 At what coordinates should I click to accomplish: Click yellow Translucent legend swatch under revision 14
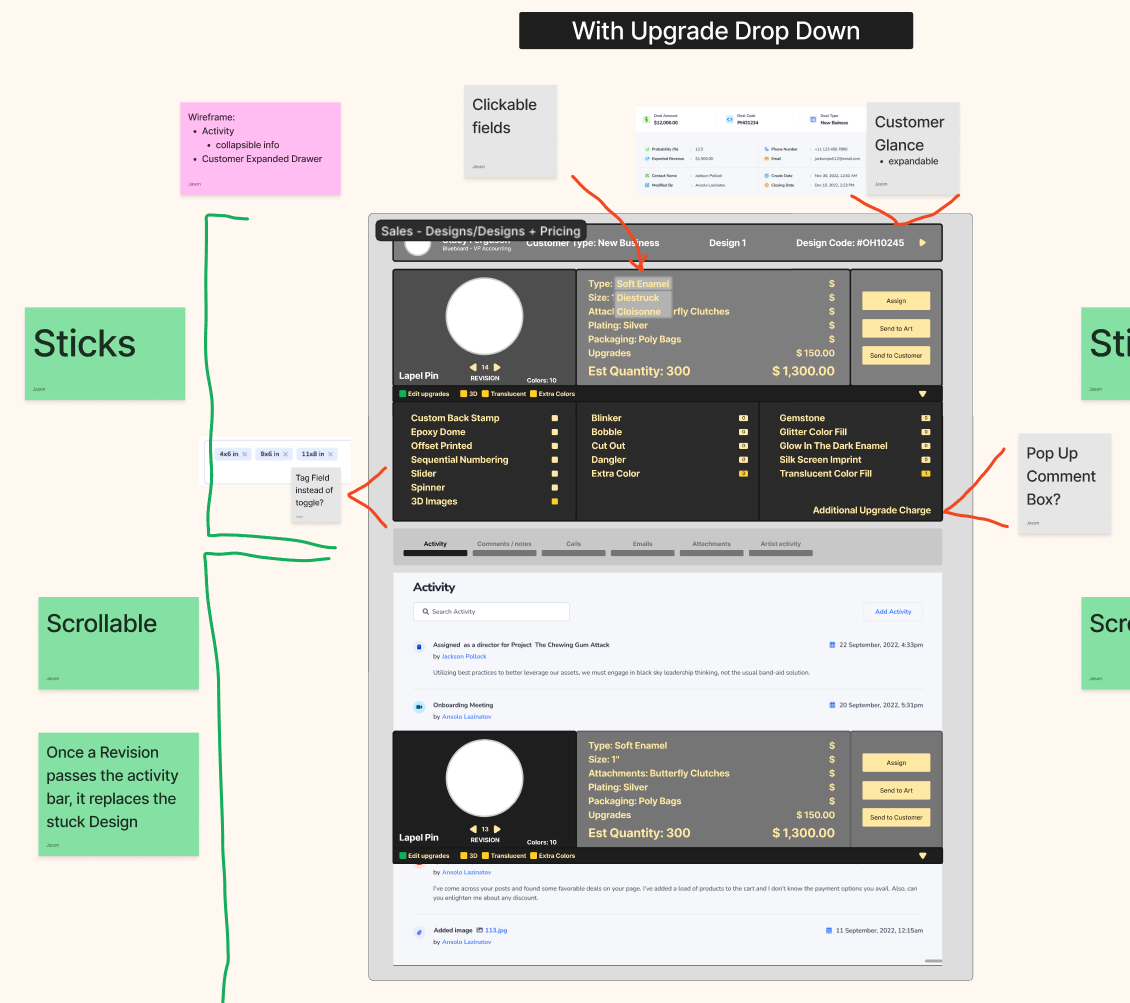(486, 394)
